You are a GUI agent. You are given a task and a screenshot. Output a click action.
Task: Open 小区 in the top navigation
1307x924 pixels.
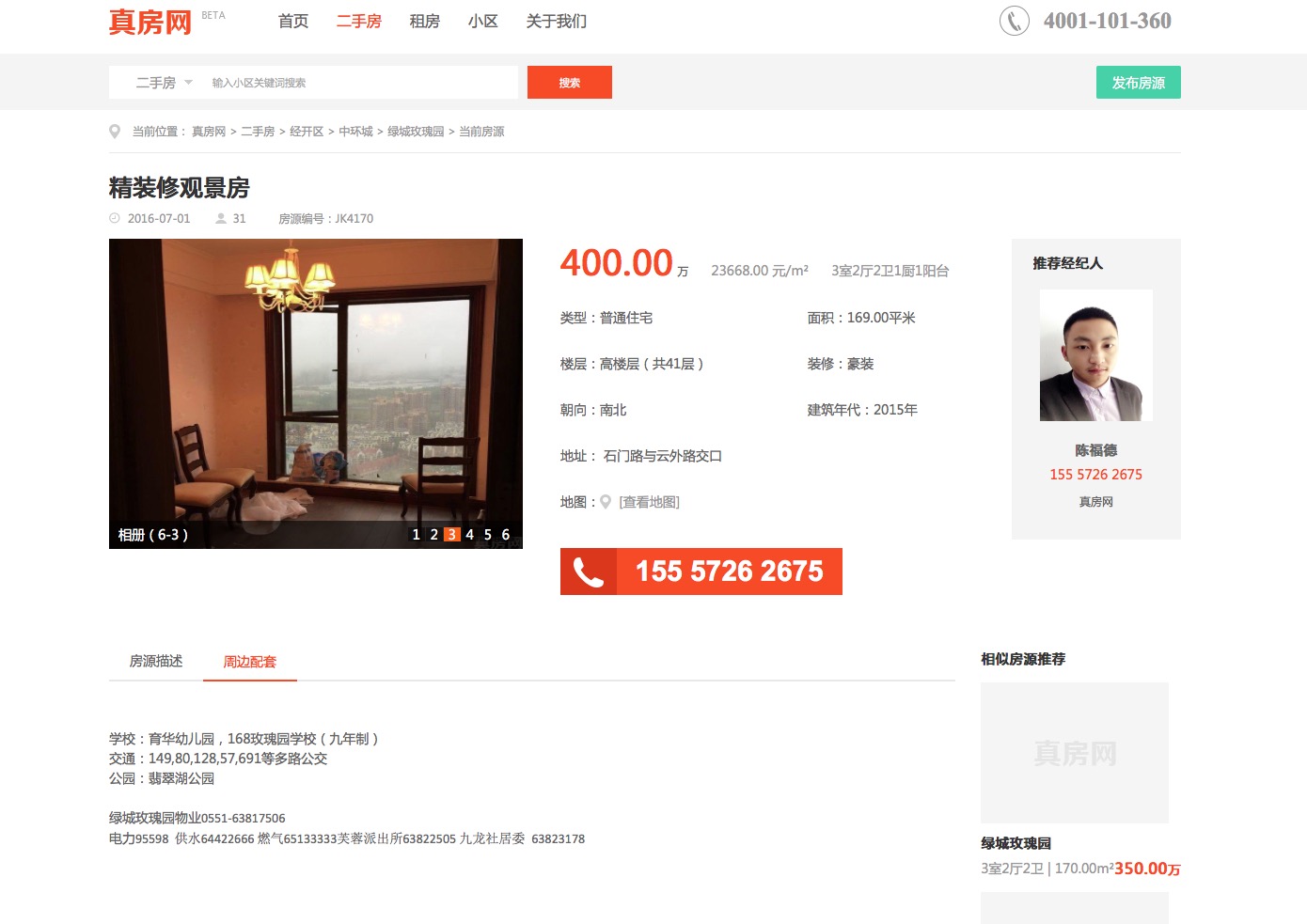483,21
